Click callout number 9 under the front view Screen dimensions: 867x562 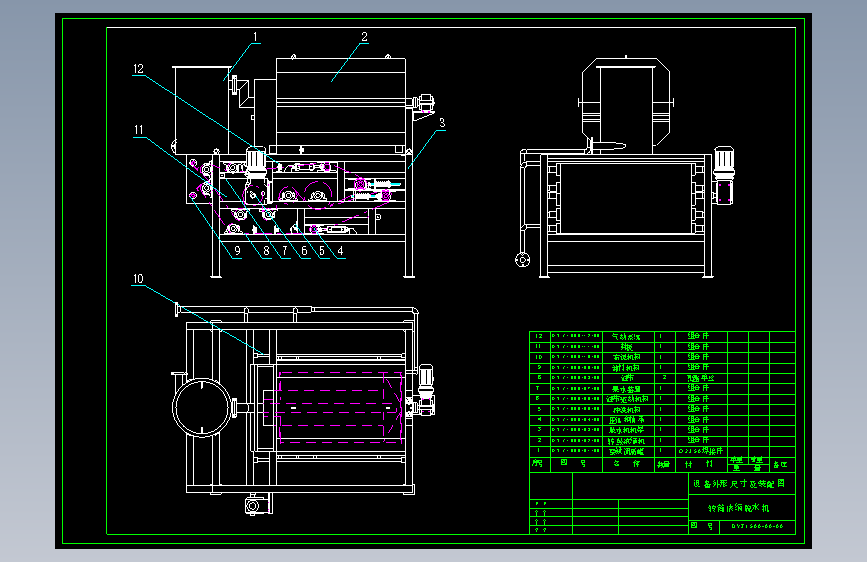click(237, 251)
